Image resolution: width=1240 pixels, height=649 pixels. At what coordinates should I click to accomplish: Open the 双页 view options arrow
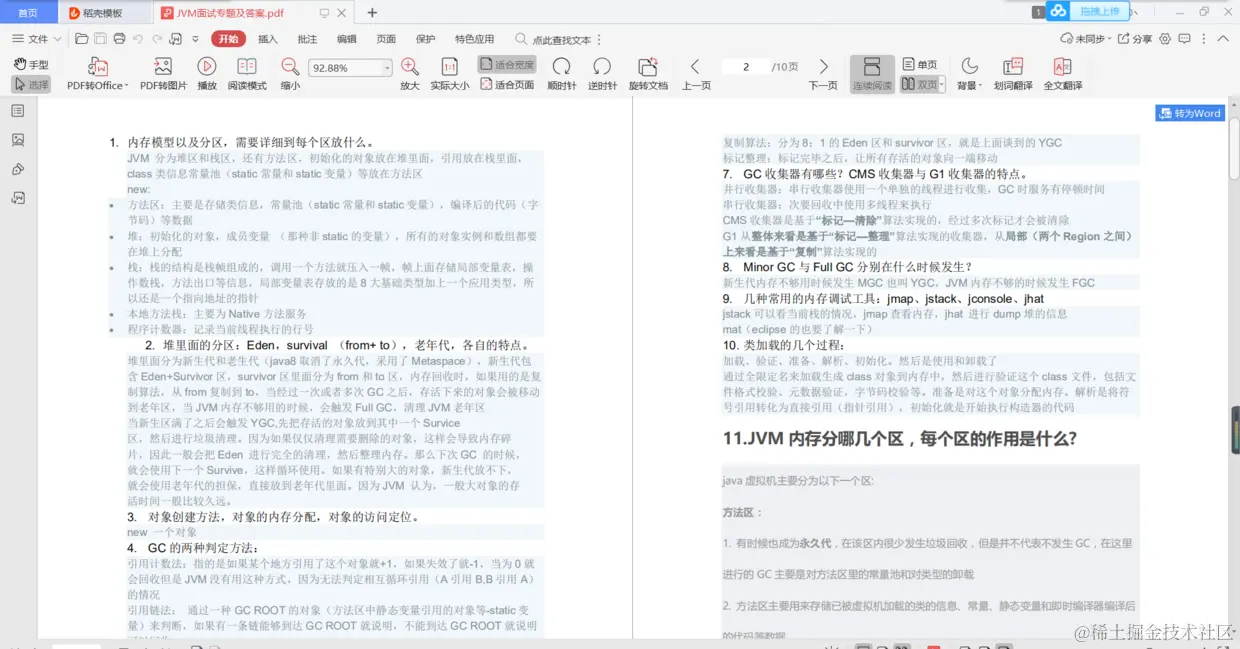[941, 85]
